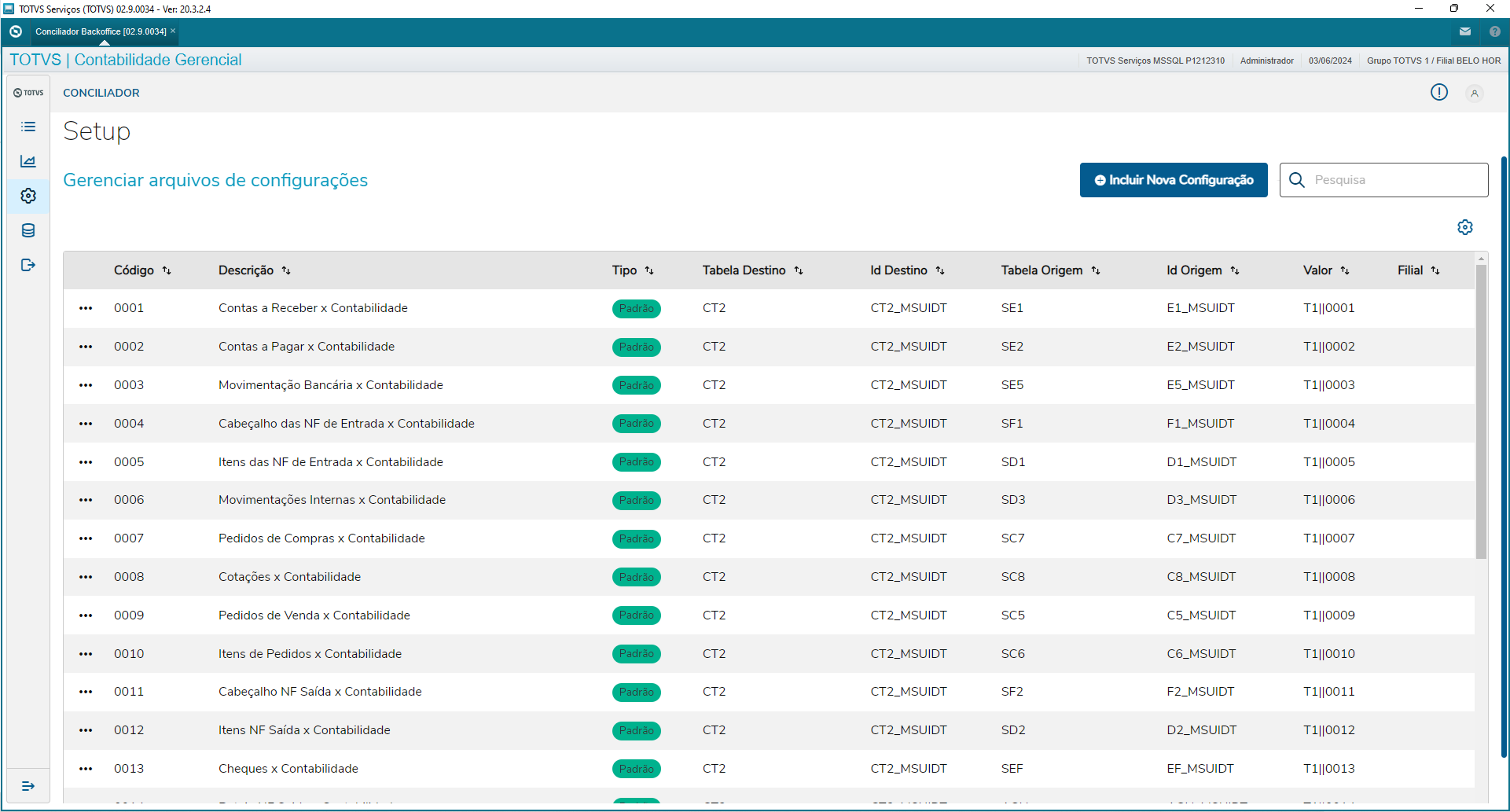1510x812 pixels.
Task: Expand the sidebar menu at bottom
Action: click(28, 786)
